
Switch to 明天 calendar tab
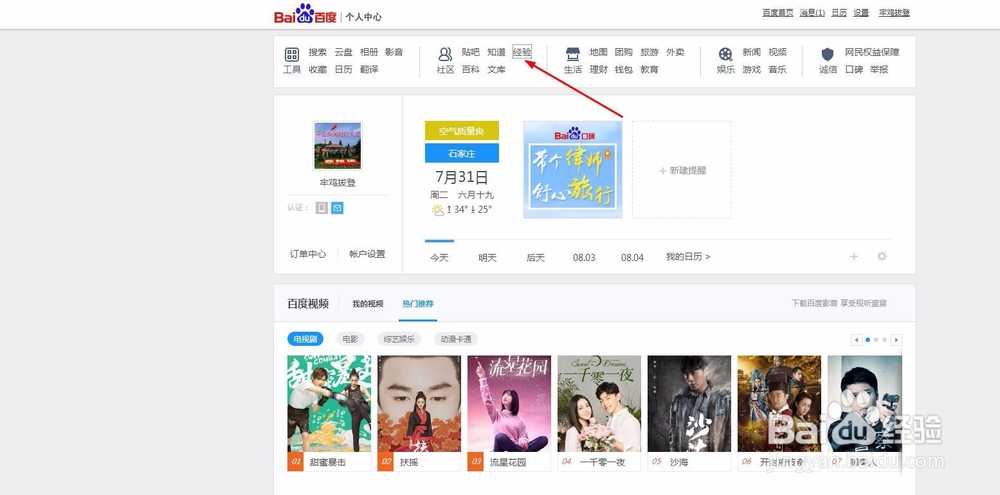[487, 258]
